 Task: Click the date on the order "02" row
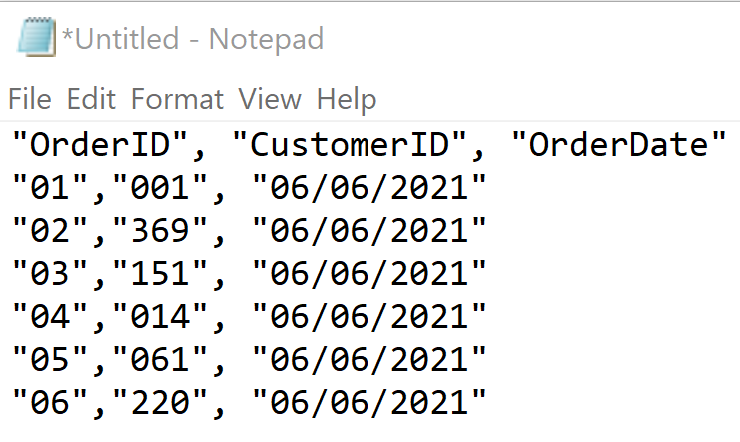[369, 232]
